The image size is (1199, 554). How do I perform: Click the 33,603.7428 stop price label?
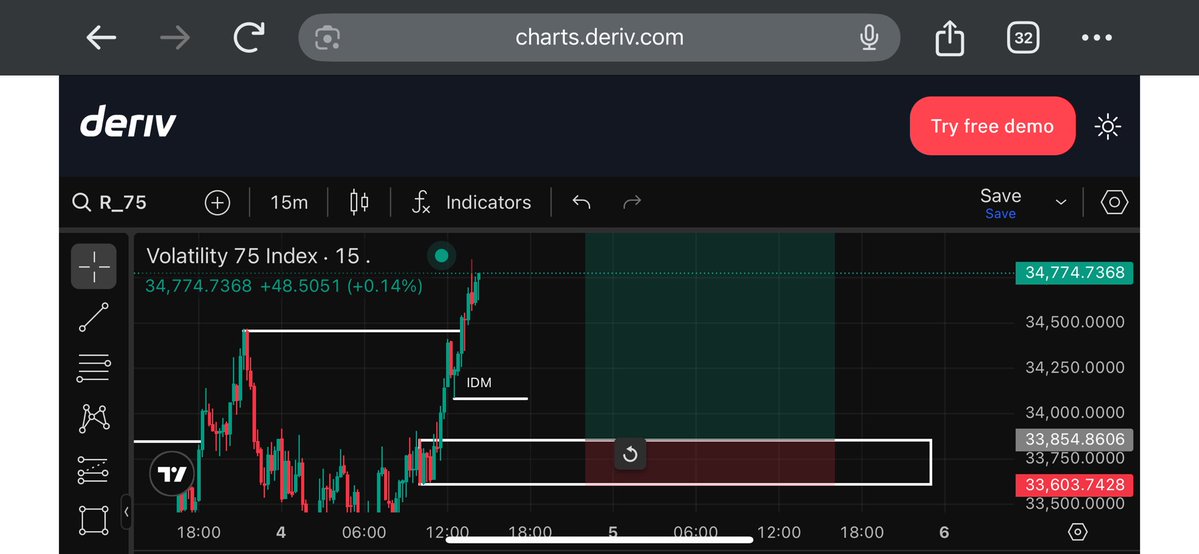tap(1074, 485)
